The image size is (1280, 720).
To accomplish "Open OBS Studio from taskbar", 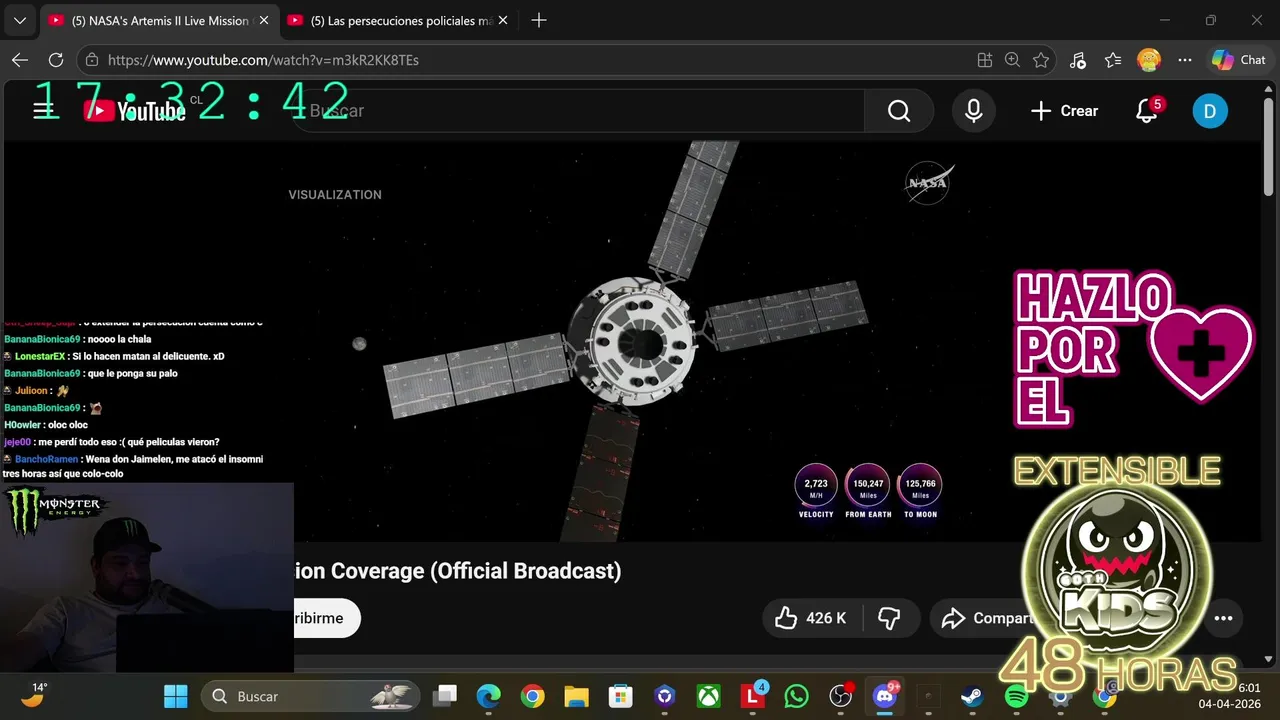I will [841, 696].
